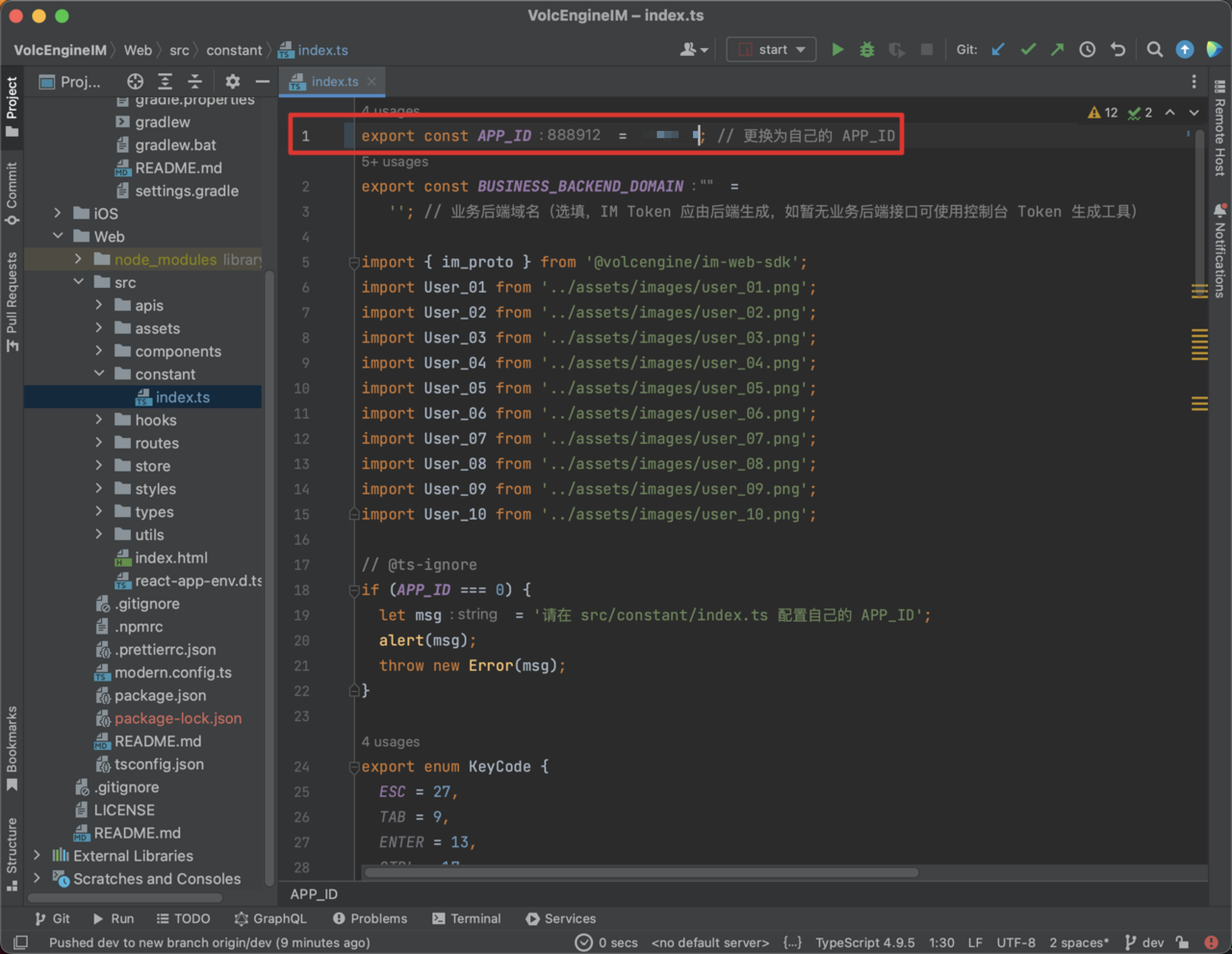1232x954 pixels.
Task: Start debugging with the bug icon
Action: point(867,50)
